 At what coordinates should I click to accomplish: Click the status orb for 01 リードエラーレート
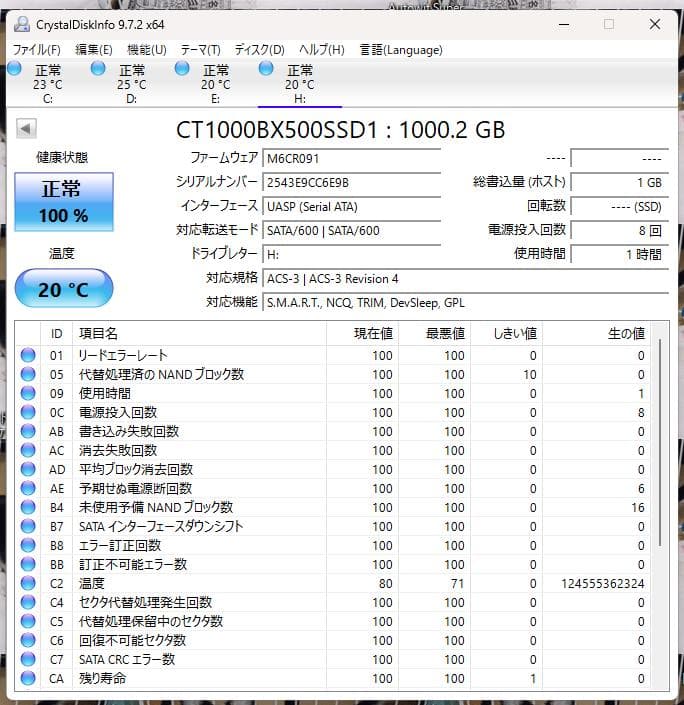click(x=28, y=355)
